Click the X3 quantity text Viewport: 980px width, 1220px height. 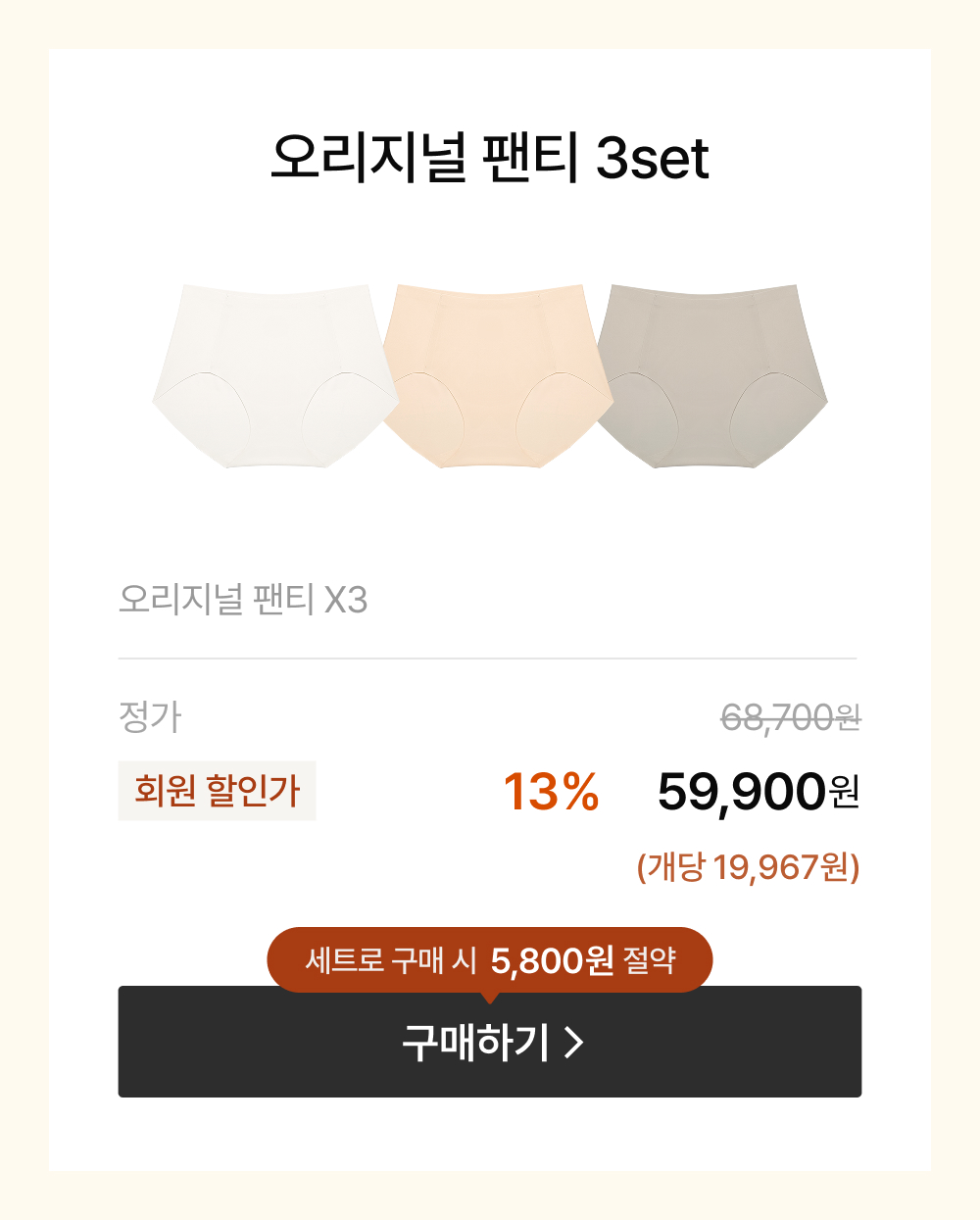click(x=346, y=600)
